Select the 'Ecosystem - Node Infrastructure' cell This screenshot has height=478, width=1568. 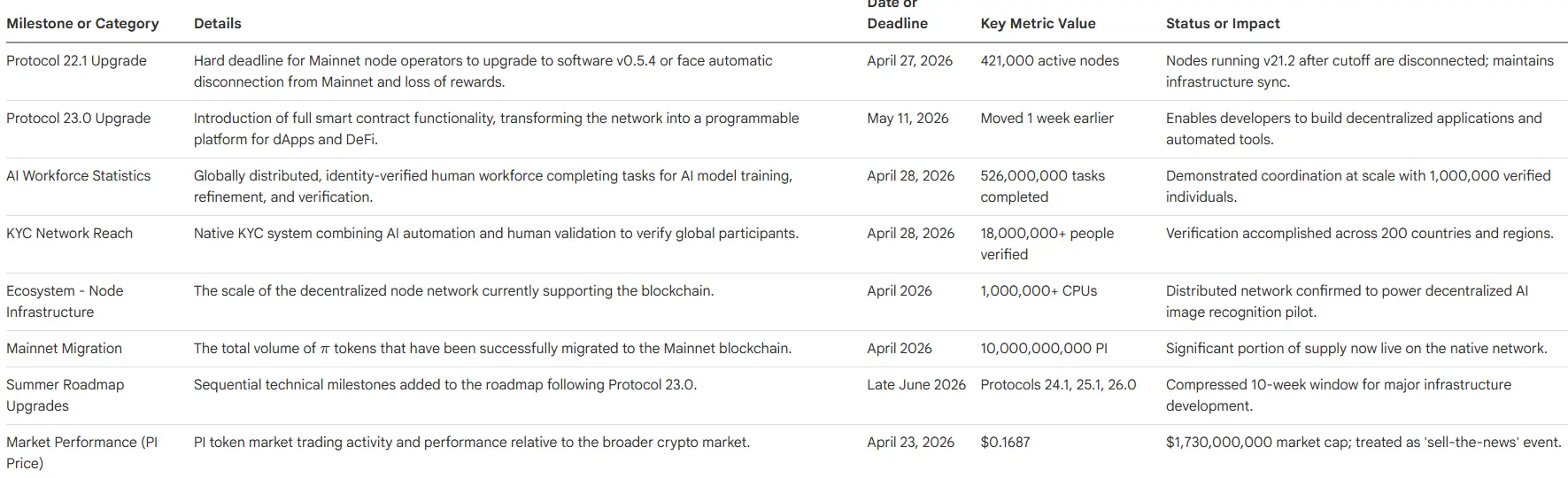(x=65, y=302)
